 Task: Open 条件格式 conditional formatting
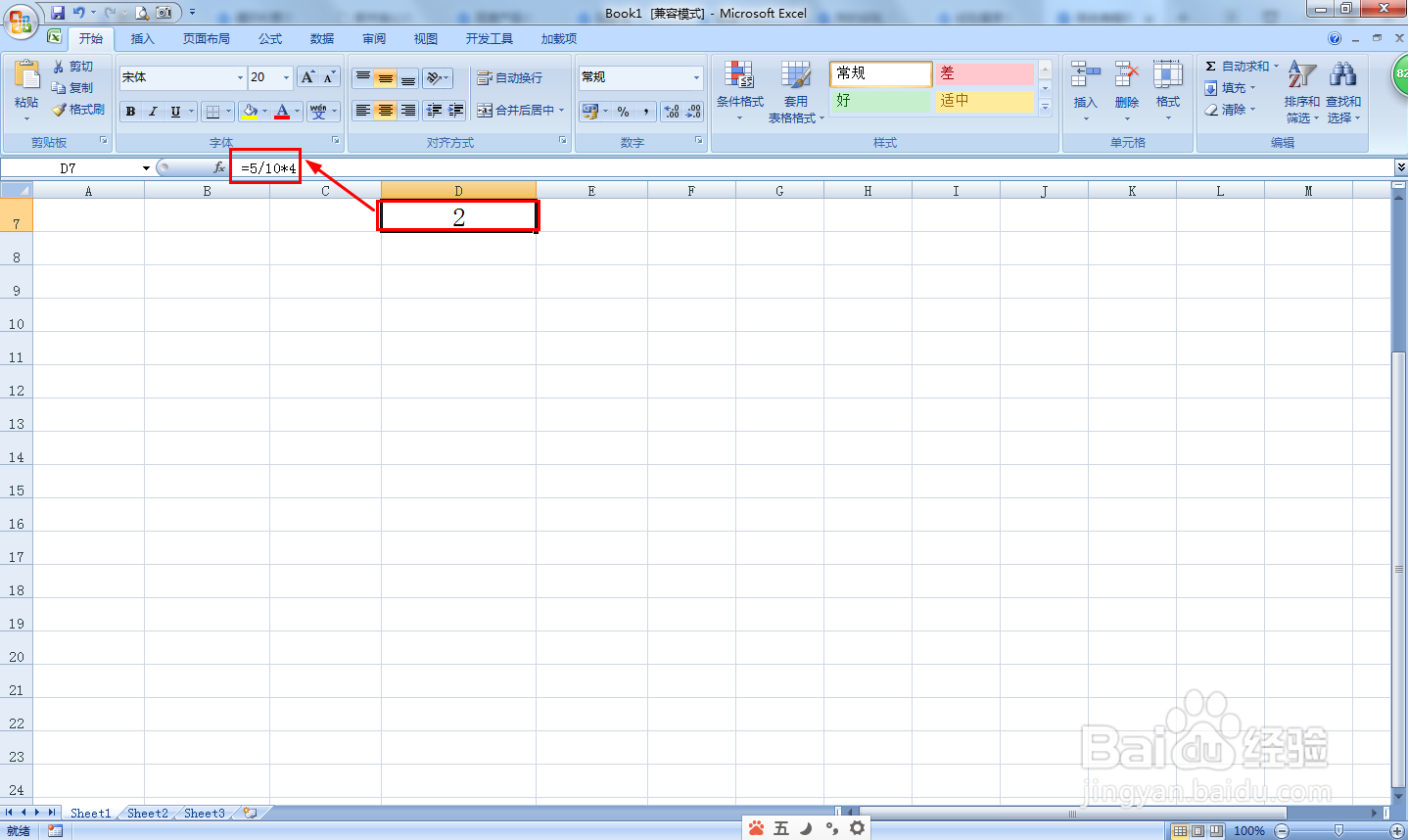(x=739, y=90)
